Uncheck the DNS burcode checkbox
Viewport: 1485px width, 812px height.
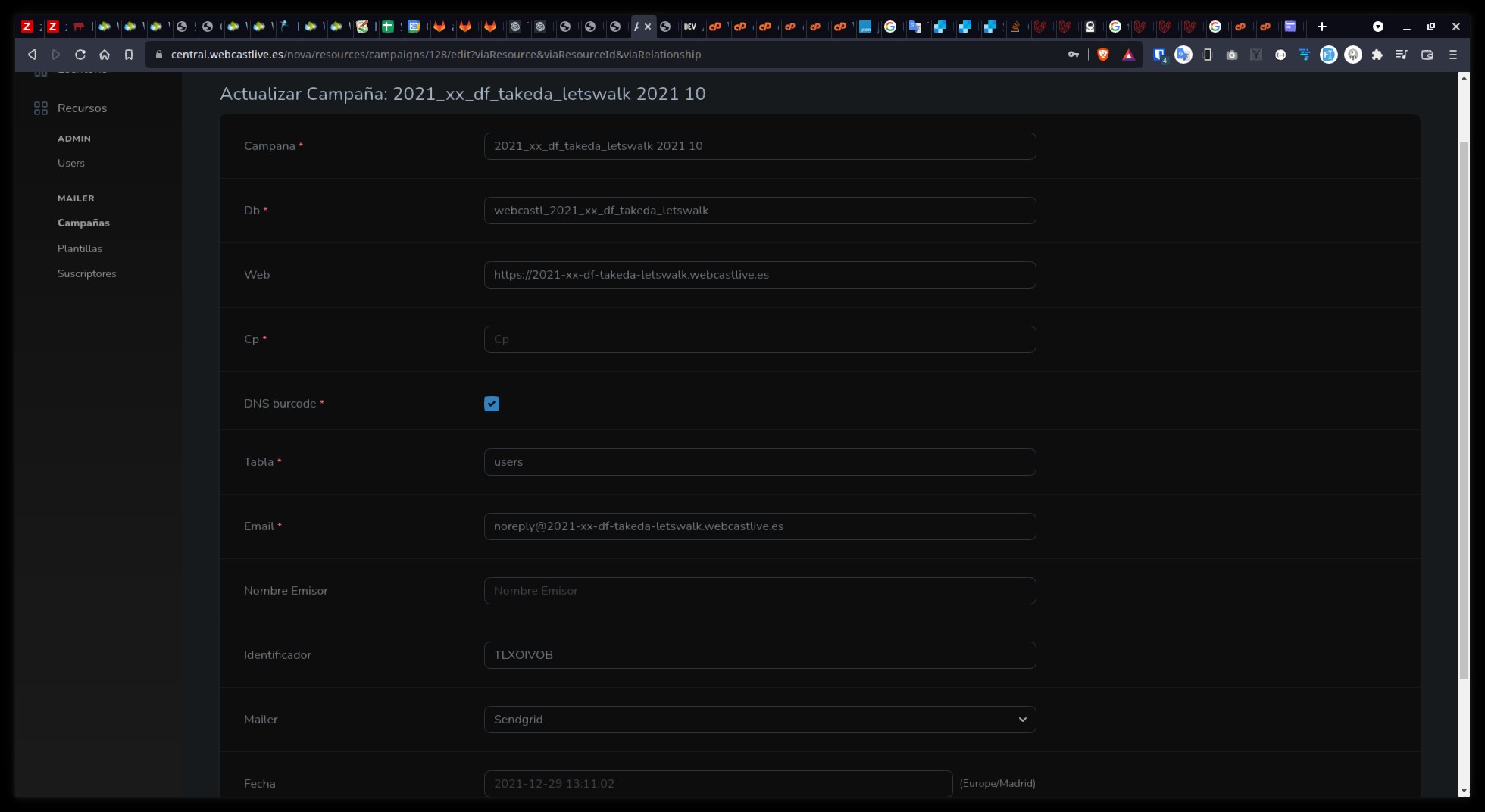[492, 404]
